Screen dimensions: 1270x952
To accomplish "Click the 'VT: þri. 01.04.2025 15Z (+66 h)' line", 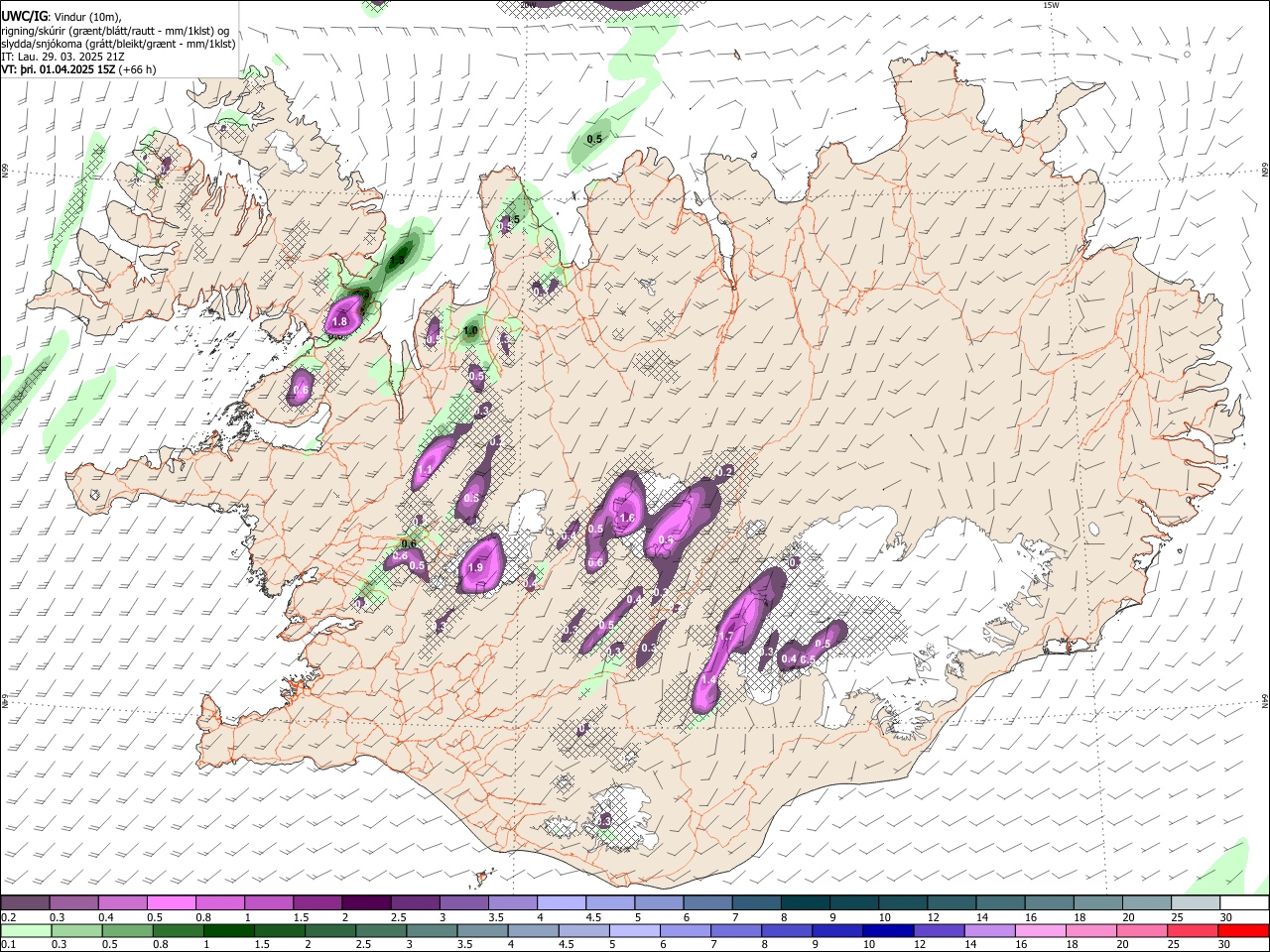I will 78,69.
